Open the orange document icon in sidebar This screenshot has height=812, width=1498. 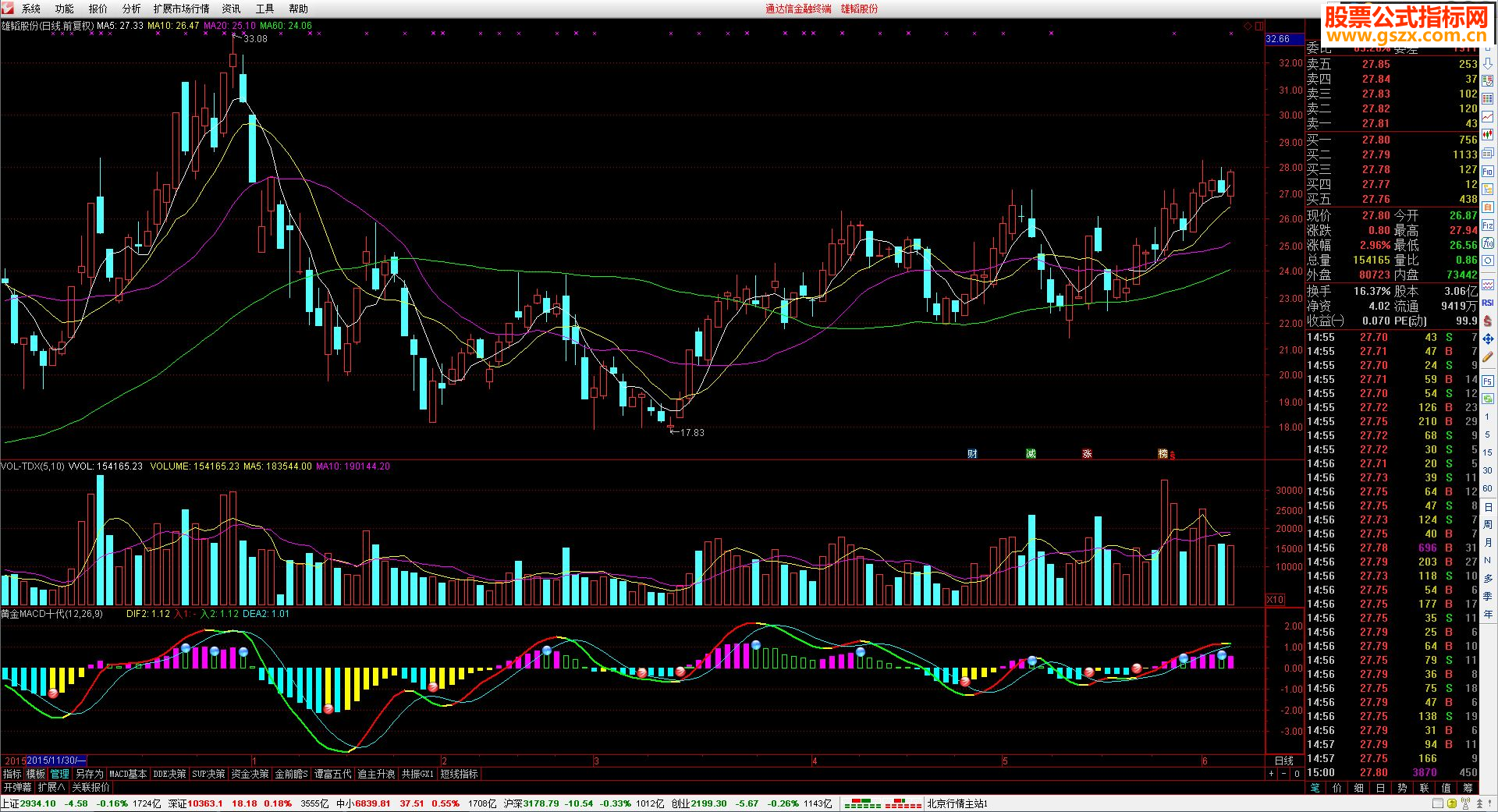pyautogui.click(x=1488, y=207)
